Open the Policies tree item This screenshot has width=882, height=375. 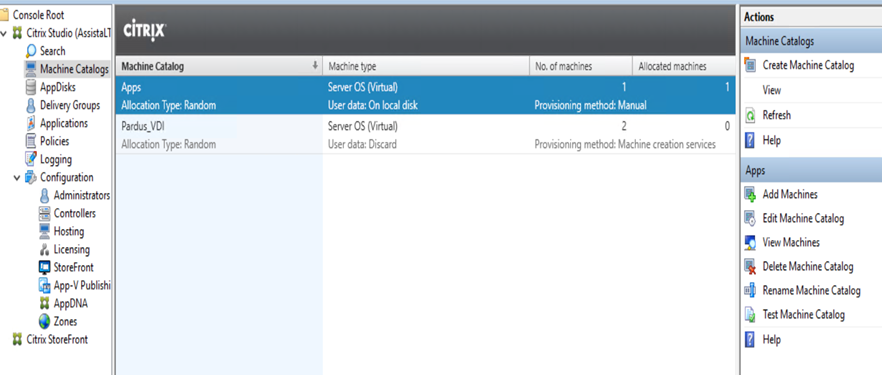tap(55, 141)
